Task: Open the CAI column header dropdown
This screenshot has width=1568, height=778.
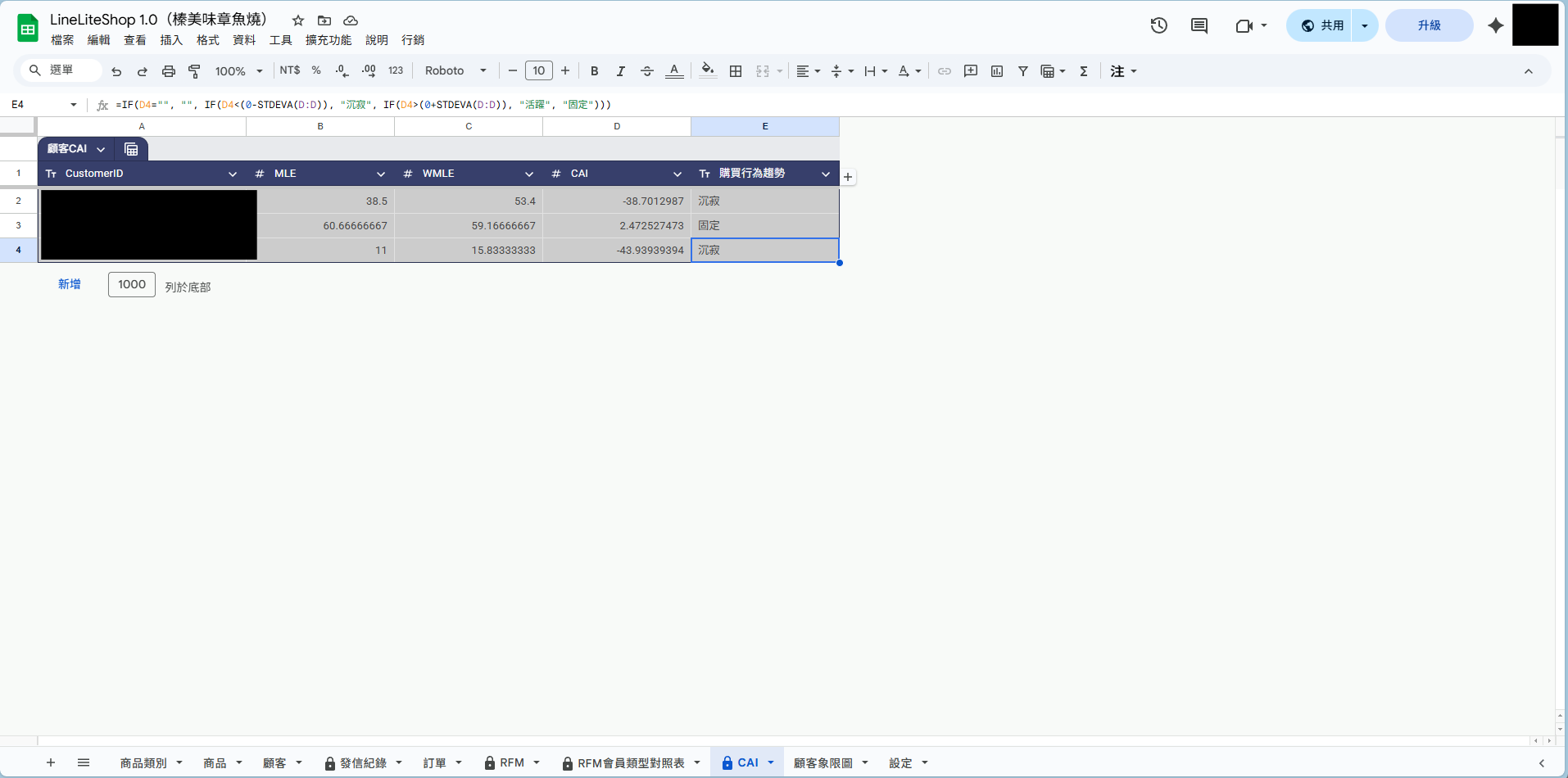Action: click(678, 174)
